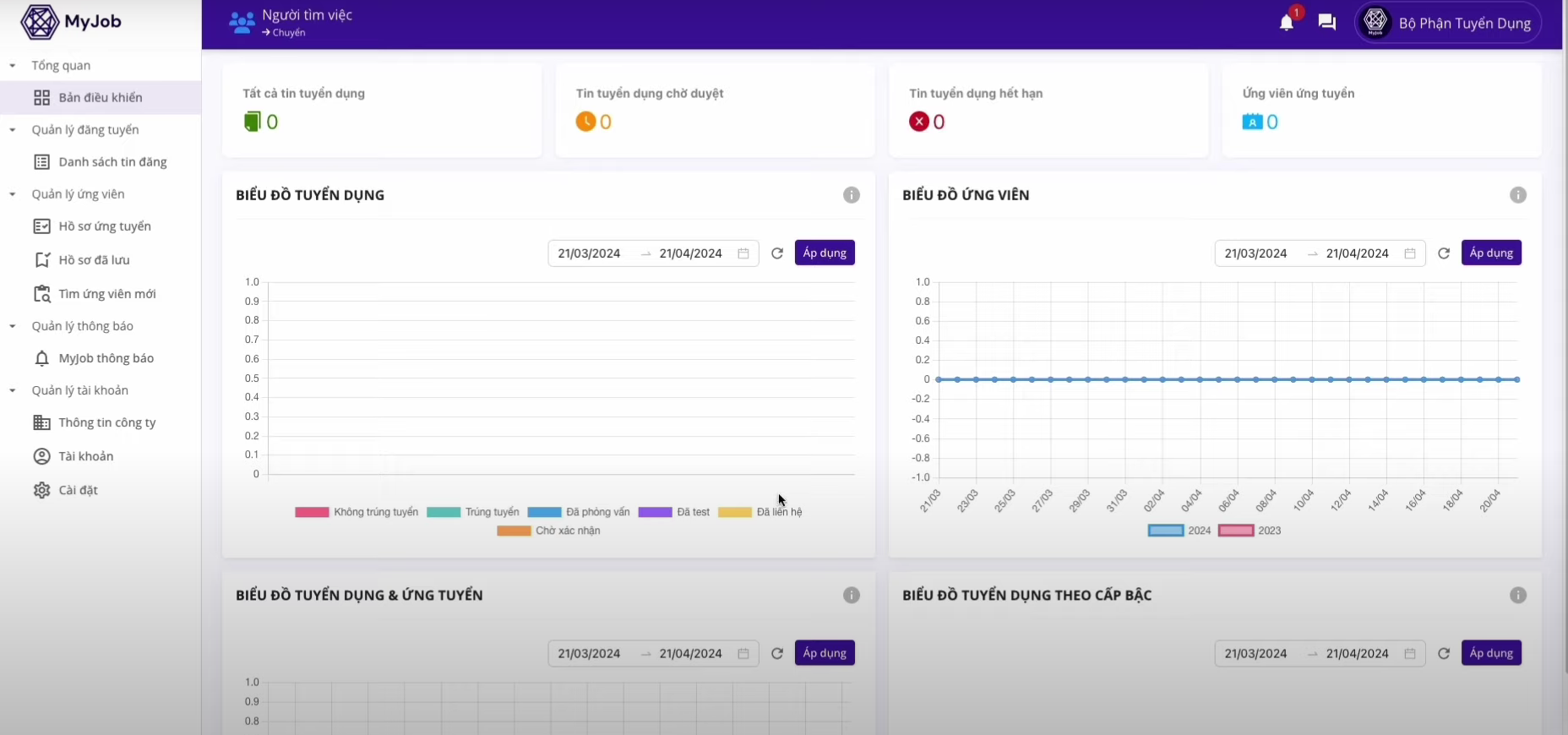The width and height of the screenshot is (1568, 735).
Task: Refresh the Biểu đồ ứng viên chart
Action: 1444,253
